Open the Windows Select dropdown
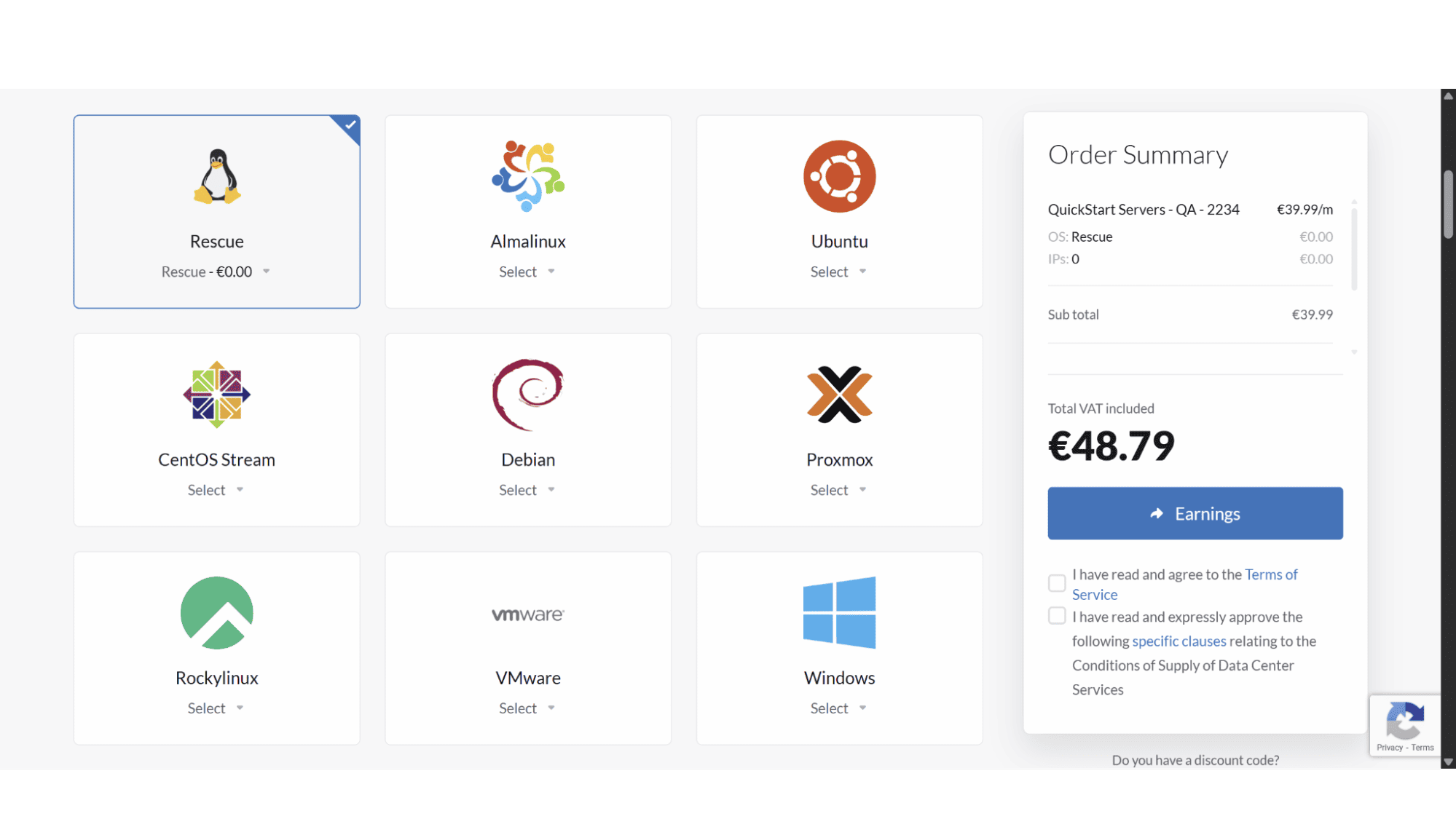Image resolution: width=1456 pixels, height=819 pixels. [x=838, y=708]
